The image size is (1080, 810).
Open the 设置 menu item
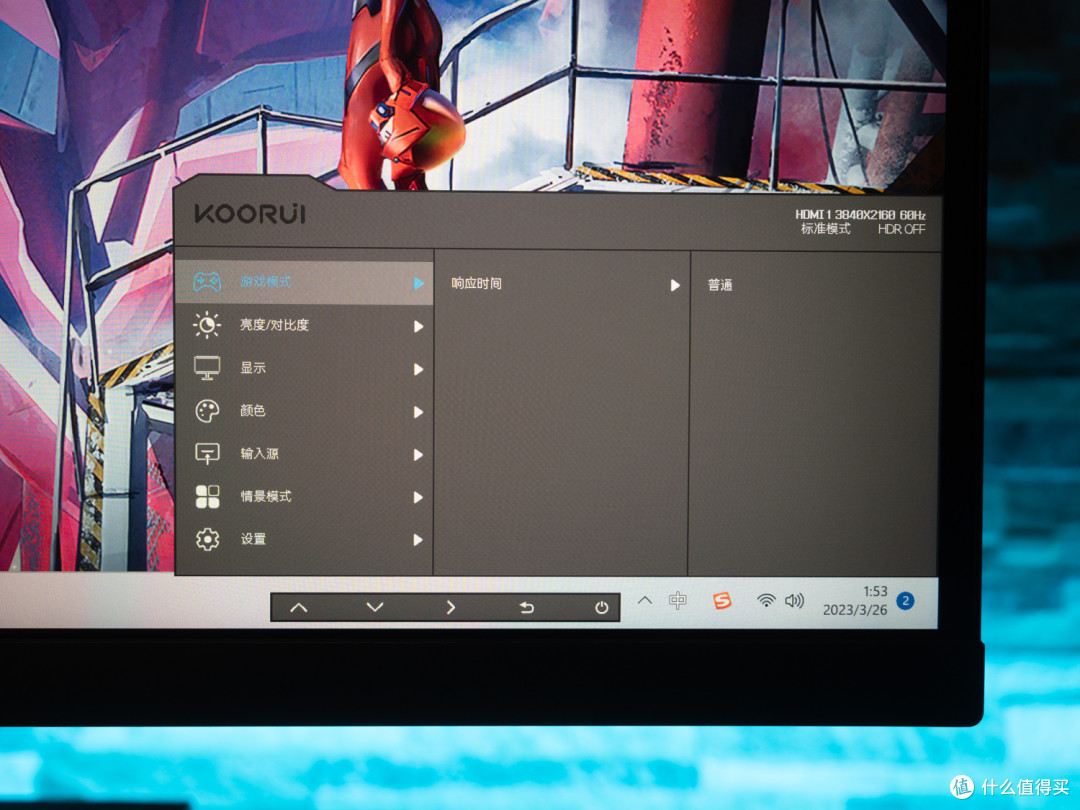click(x=304, y=539)
